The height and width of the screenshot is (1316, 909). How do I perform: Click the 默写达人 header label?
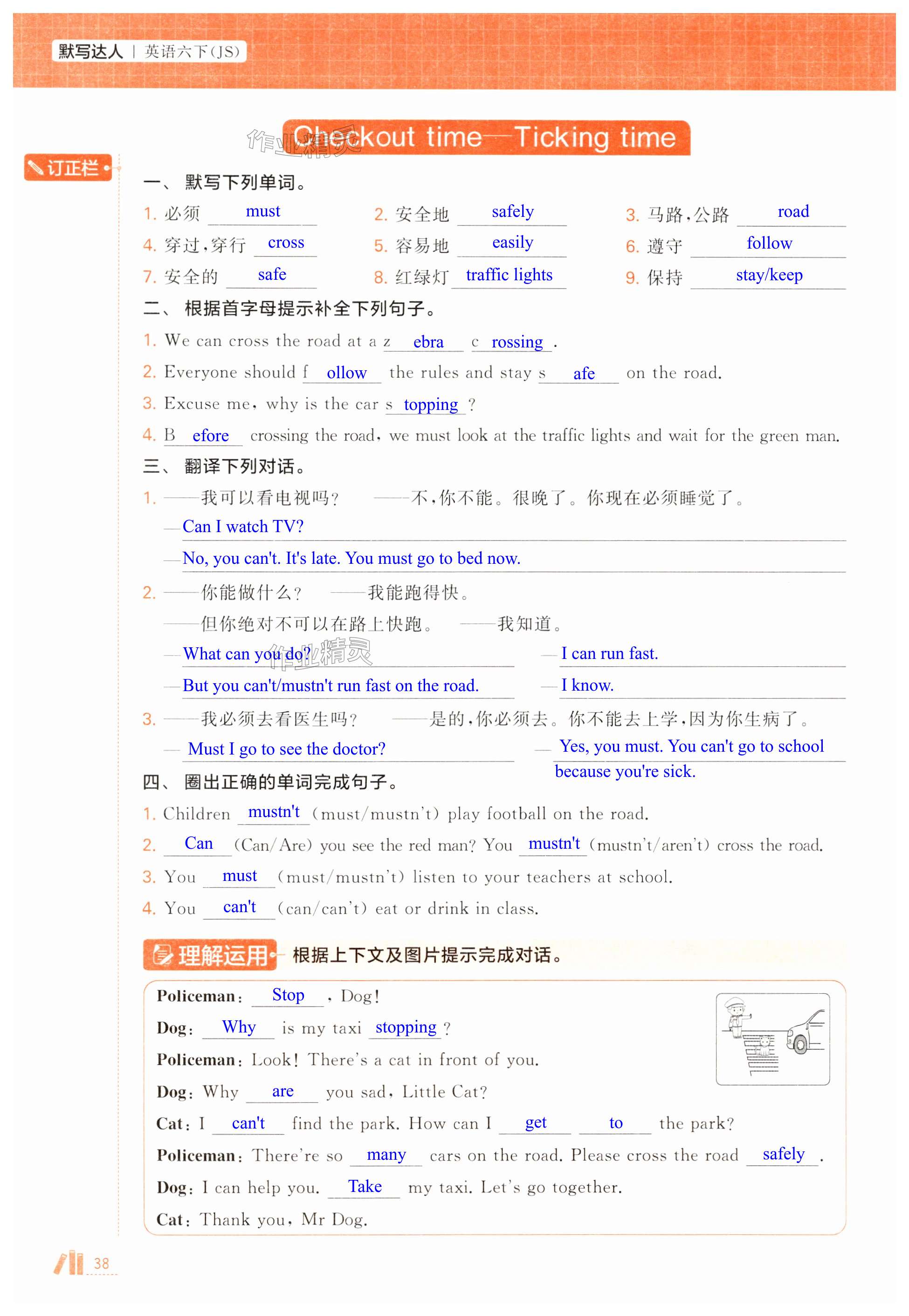90,52
